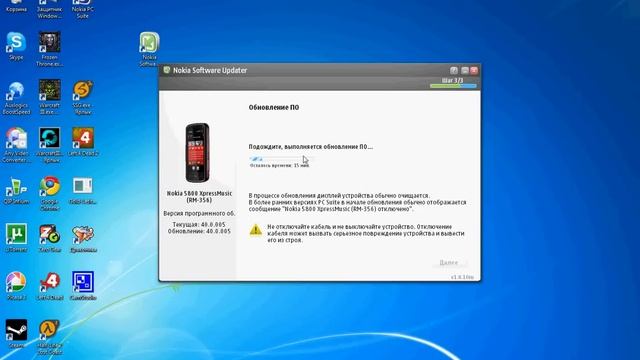Image resolution: width=640 pixels, height=360 pixels.
Task: Minimize the Nokia Software Updater window
Action: click(464, 70)
